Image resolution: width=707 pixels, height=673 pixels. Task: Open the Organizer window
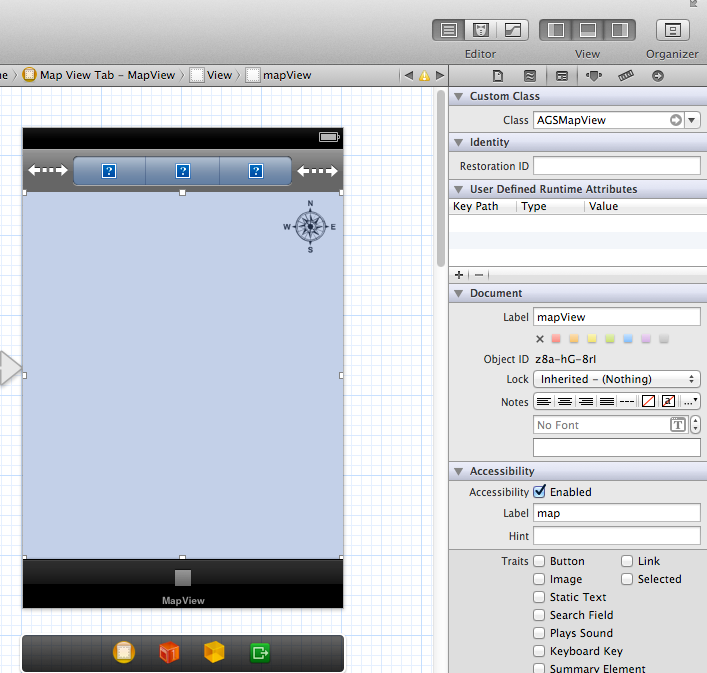click(x=672, y=30)
